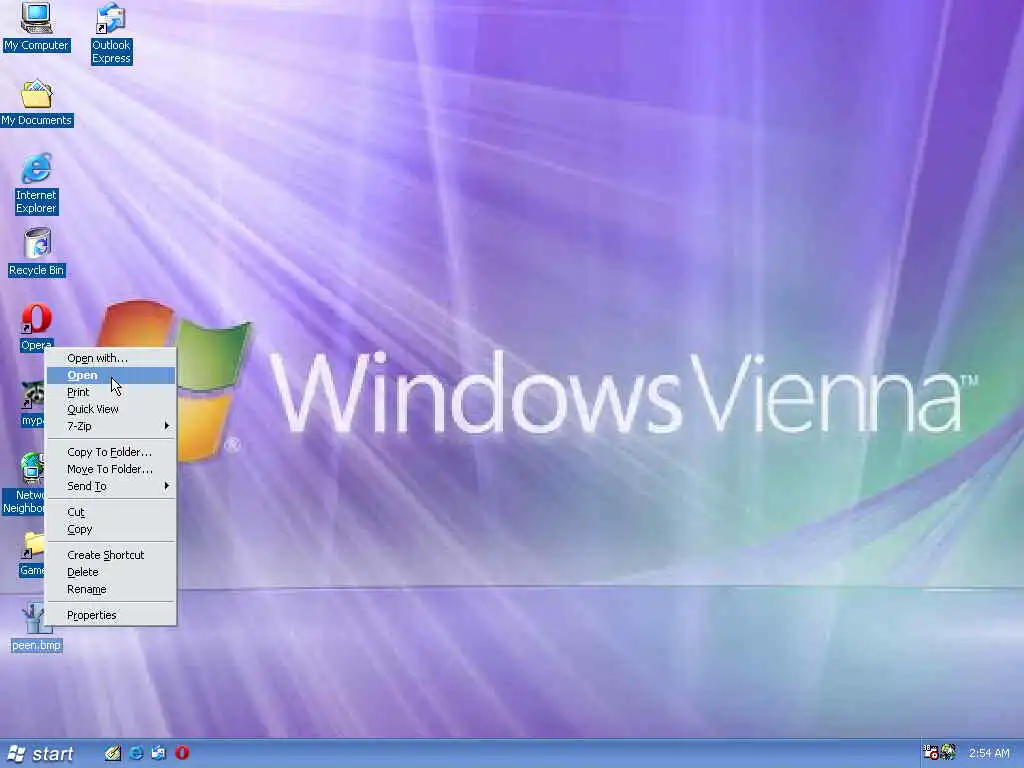Choose Properties in the context menu
The height and width of the screenshot is (768, 1024).
111,615
